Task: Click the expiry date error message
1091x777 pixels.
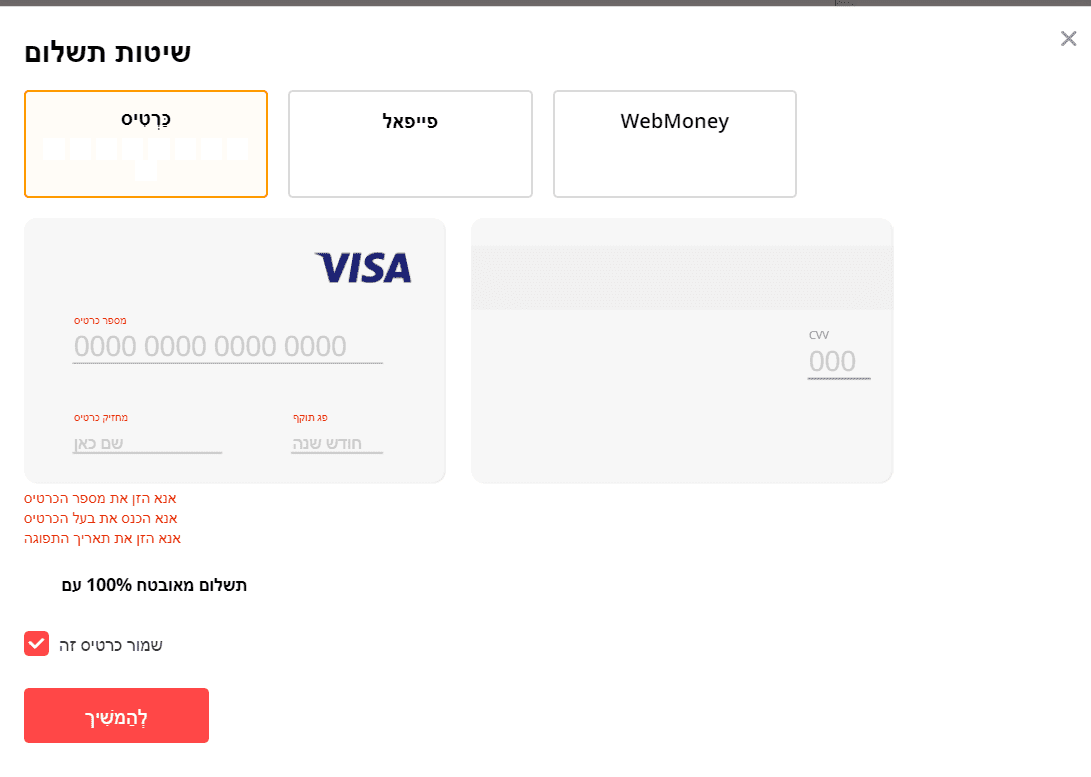Action: [x=103, y=538]
